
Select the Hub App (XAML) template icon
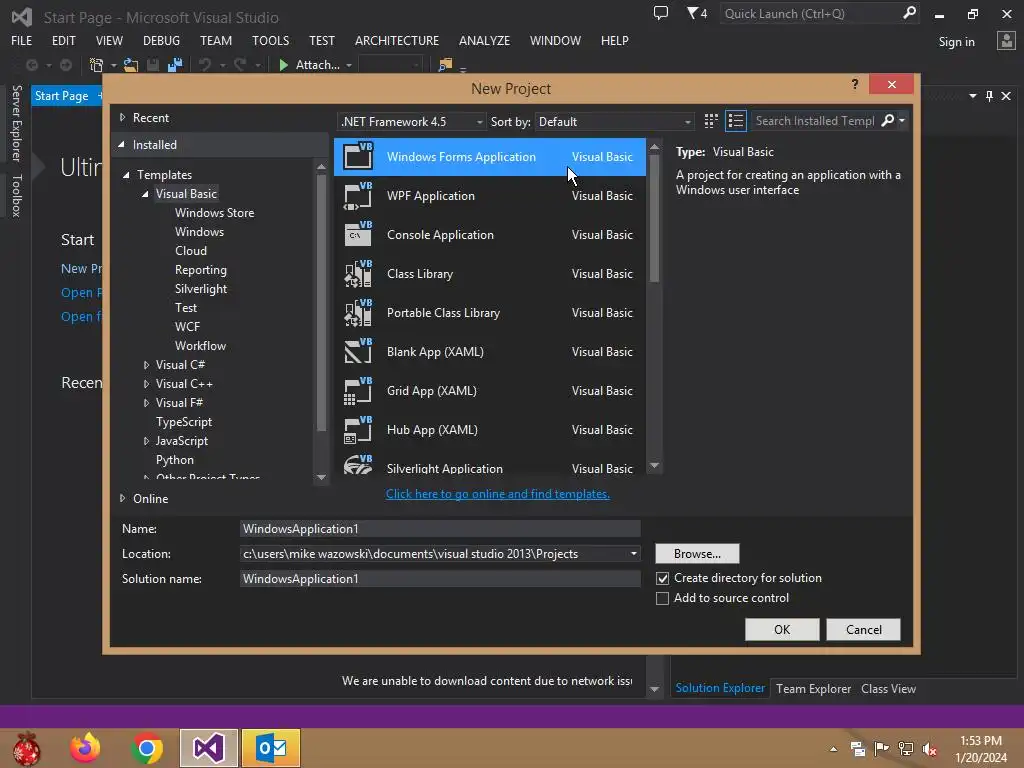358,430
